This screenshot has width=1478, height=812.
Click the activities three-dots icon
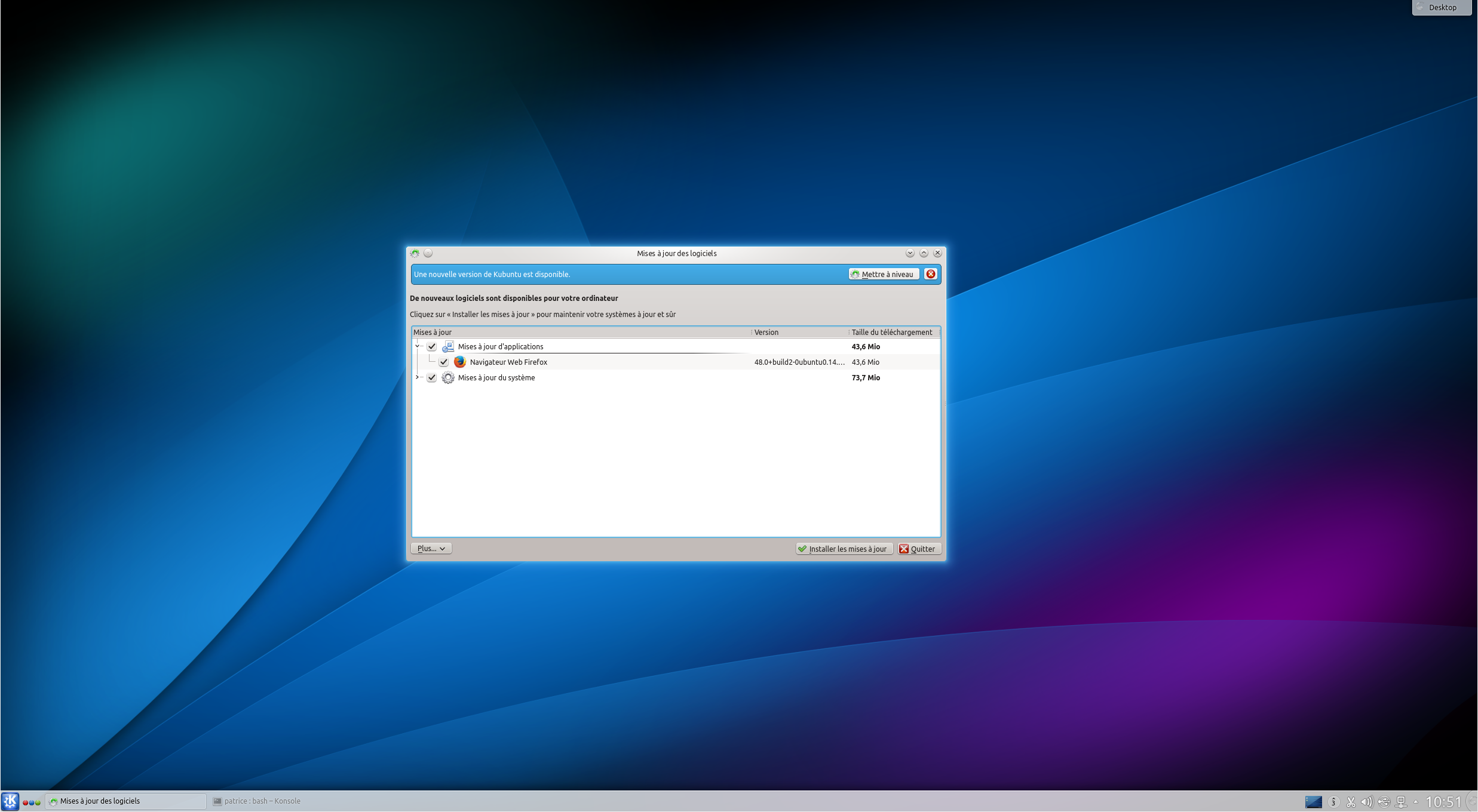[x=32, y=802]
